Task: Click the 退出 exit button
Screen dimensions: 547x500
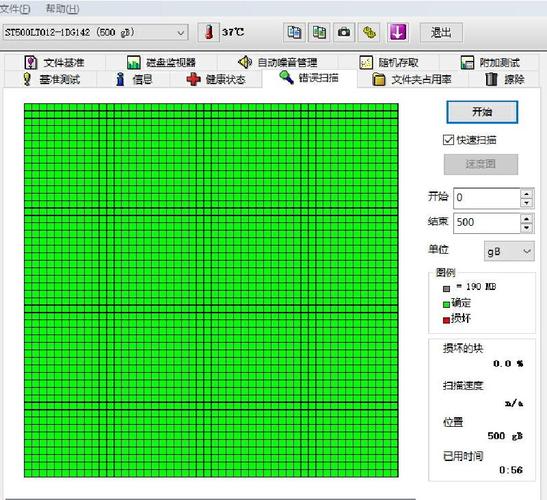Action: [441, 33]
